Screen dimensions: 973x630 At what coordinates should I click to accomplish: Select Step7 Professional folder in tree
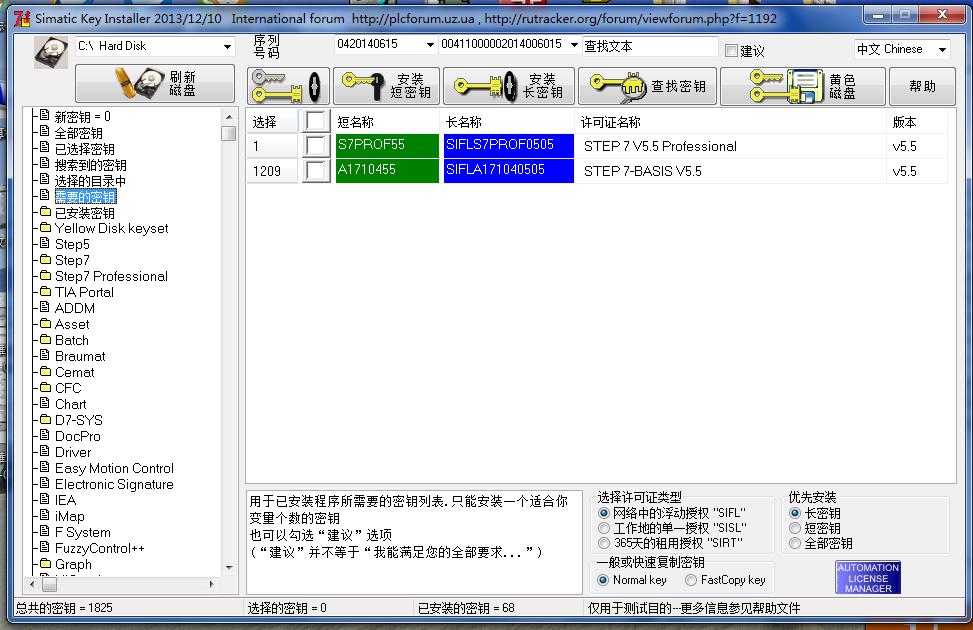[111, 276]
